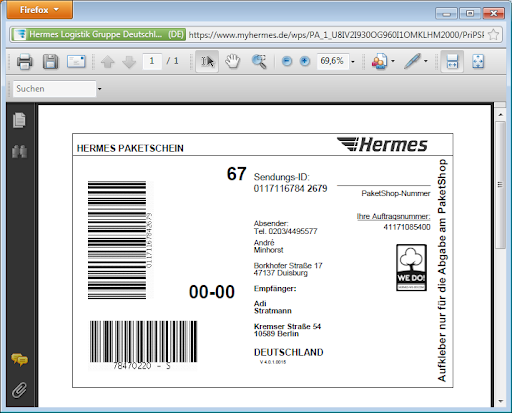Viewport: 512px width, 413px height.
Task: Open the zoom percentage dropdown arrow
Action: pyautogui.click(x=353, y=62)
